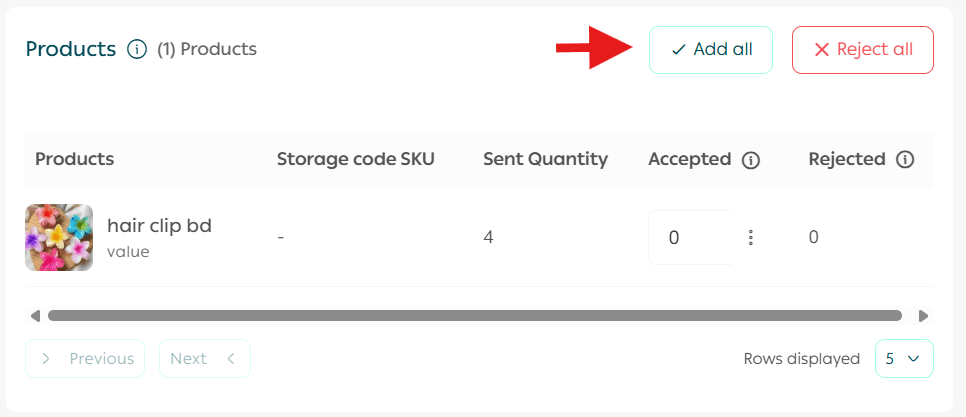This screenshot has width=966, height=417.
Task: Click the Products column header in table
Action: (75, 159)
